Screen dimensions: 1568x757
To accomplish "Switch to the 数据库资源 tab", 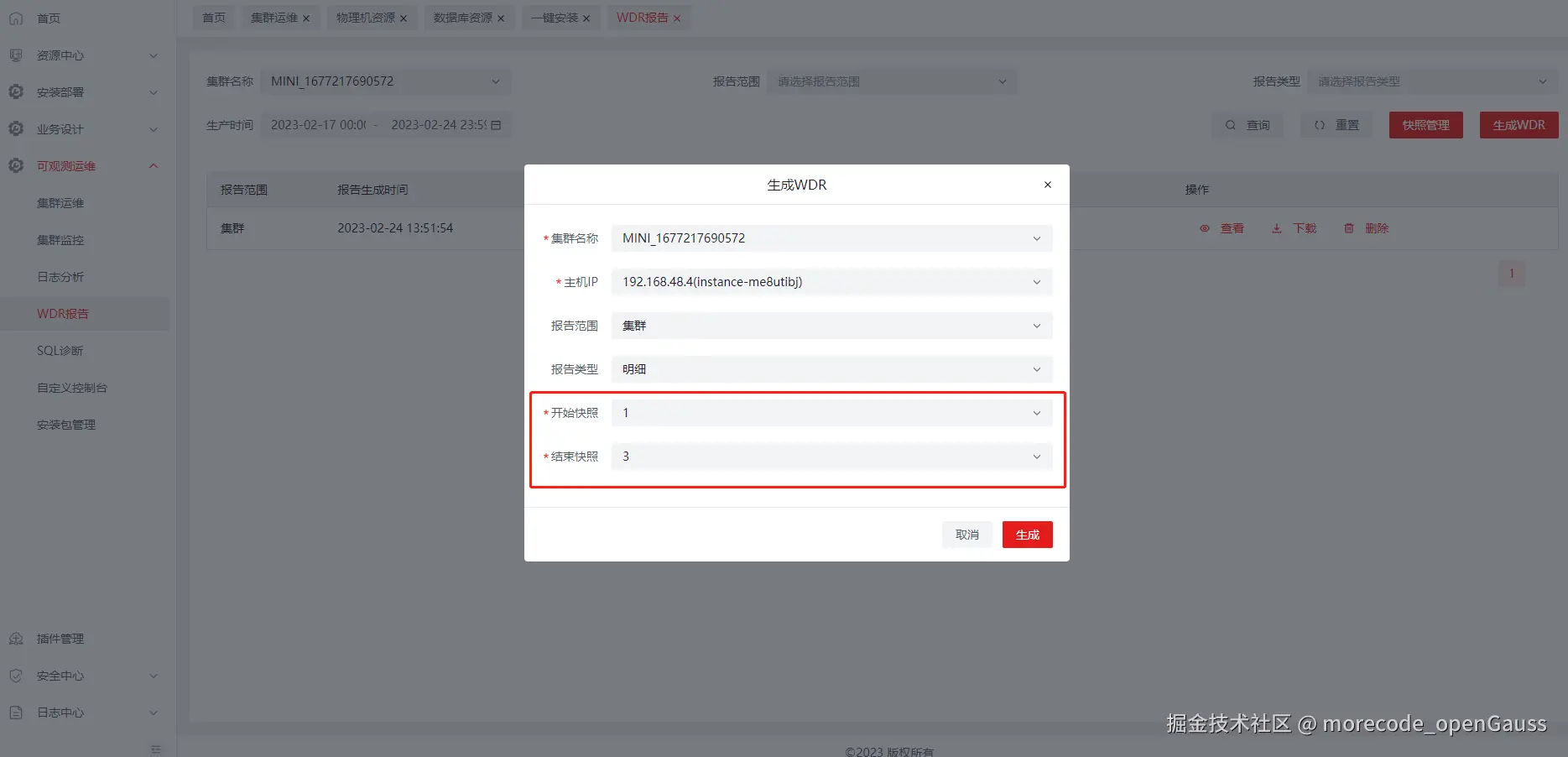I will pyautogui.click(x=463, y=18).
